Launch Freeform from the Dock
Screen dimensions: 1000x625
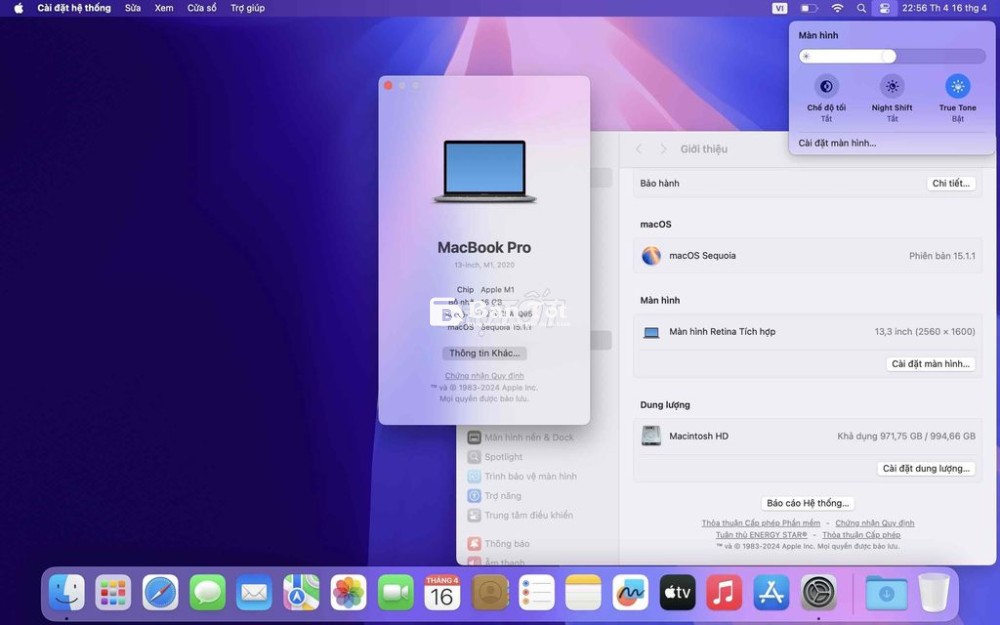[x=630, y=592]
